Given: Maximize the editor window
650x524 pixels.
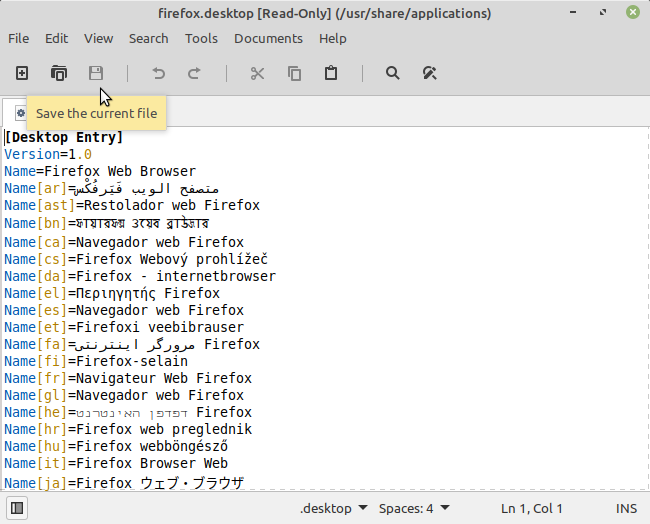Looking at the screenshot, I should click(603, 12).
